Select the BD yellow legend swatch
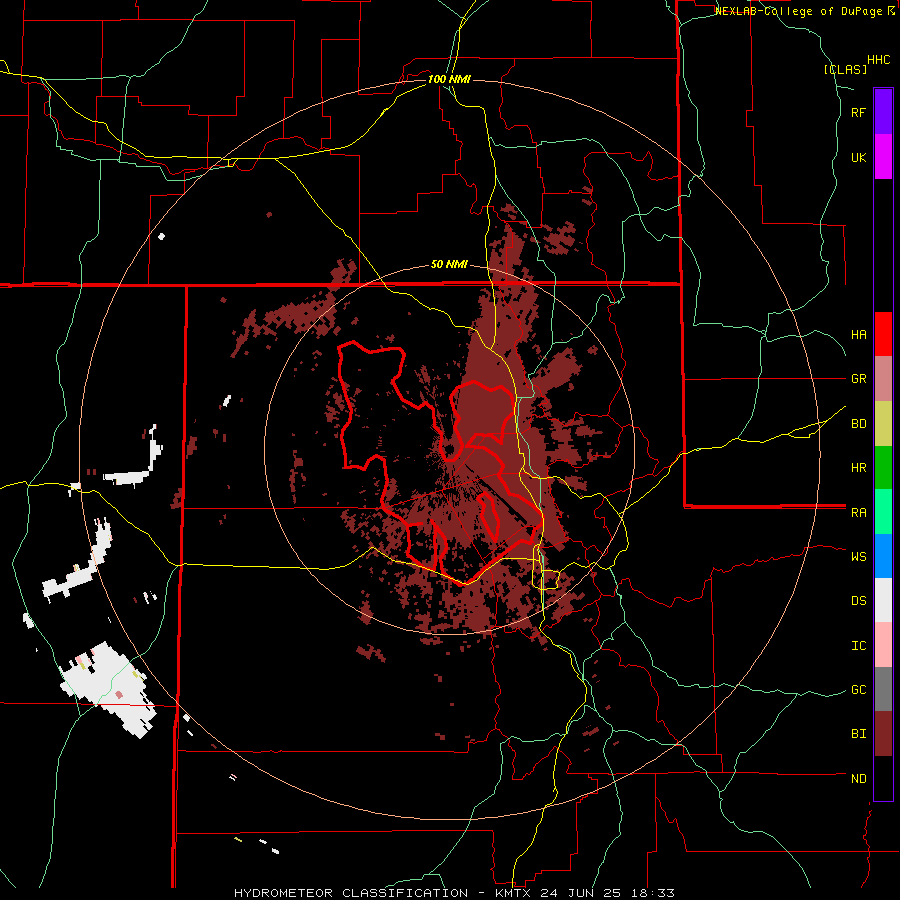The width and height of the screenshot is (900, 900). click(x=883, y=424)
